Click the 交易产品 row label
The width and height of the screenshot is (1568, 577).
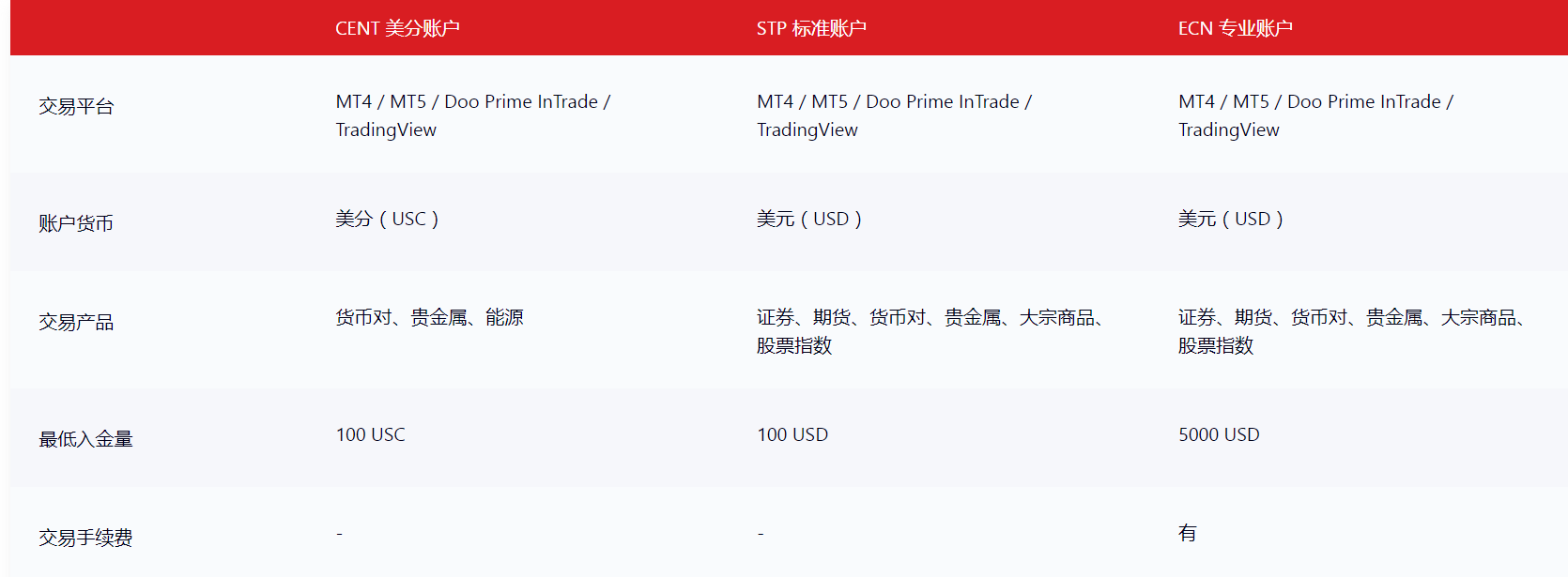[76, 323]
